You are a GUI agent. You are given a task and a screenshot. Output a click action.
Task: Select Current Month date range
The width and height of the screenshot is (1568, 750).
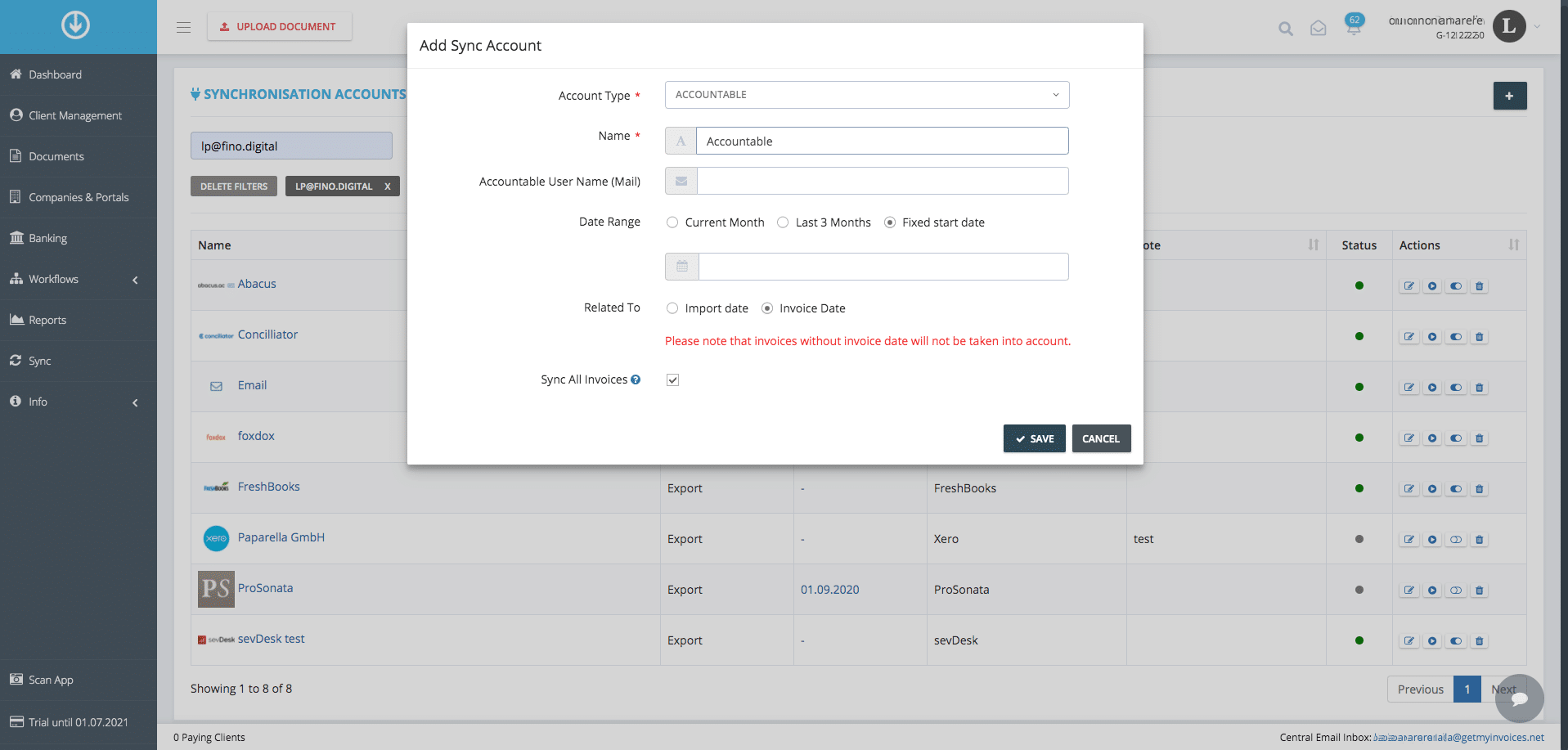tap(672, 222)
